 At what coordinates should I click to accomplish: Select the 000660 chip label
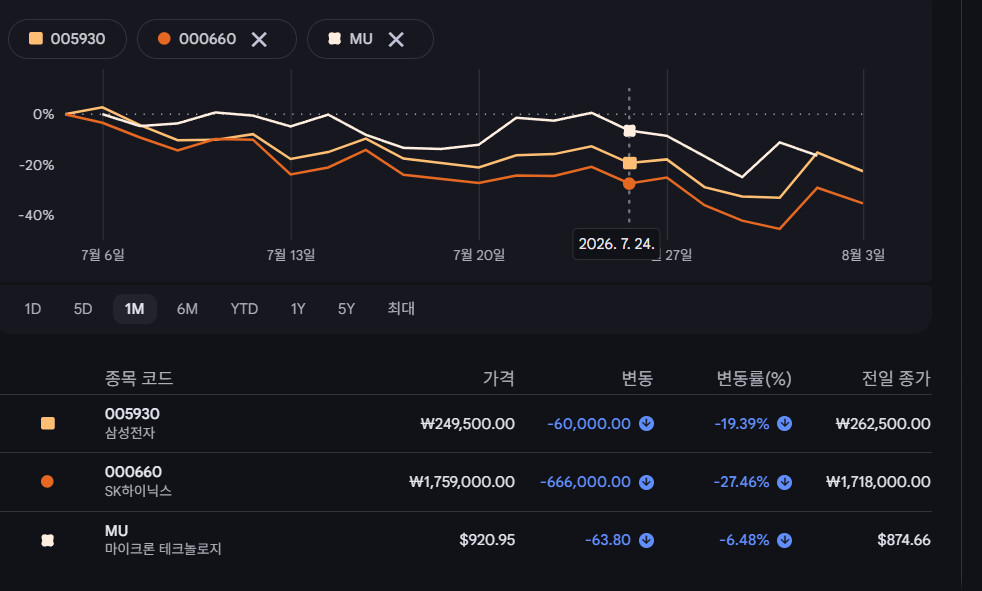tap(207, 39)
